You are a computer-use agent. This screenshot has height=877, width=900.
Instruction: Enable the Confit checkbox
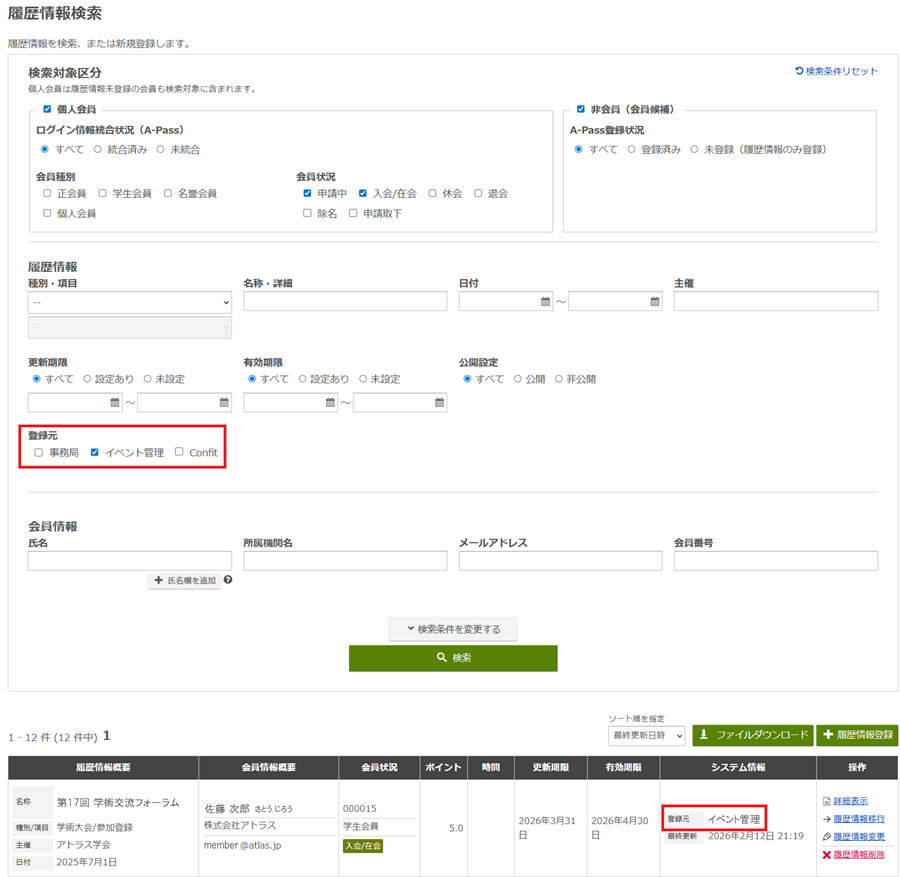pyautogui.click(x=179, y=452)
